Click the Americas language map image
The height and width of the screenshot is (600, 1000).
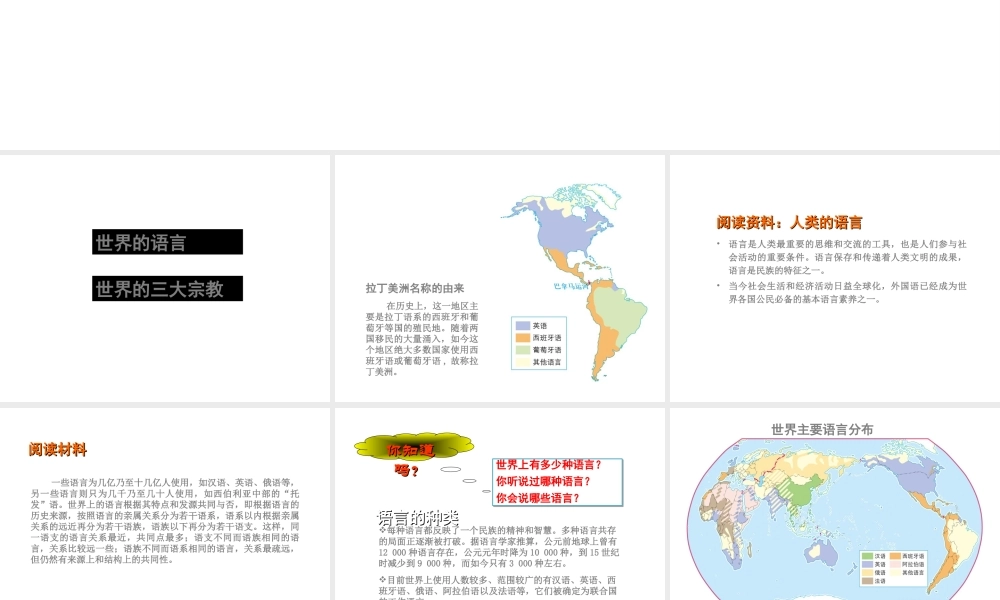click(574, 282)
